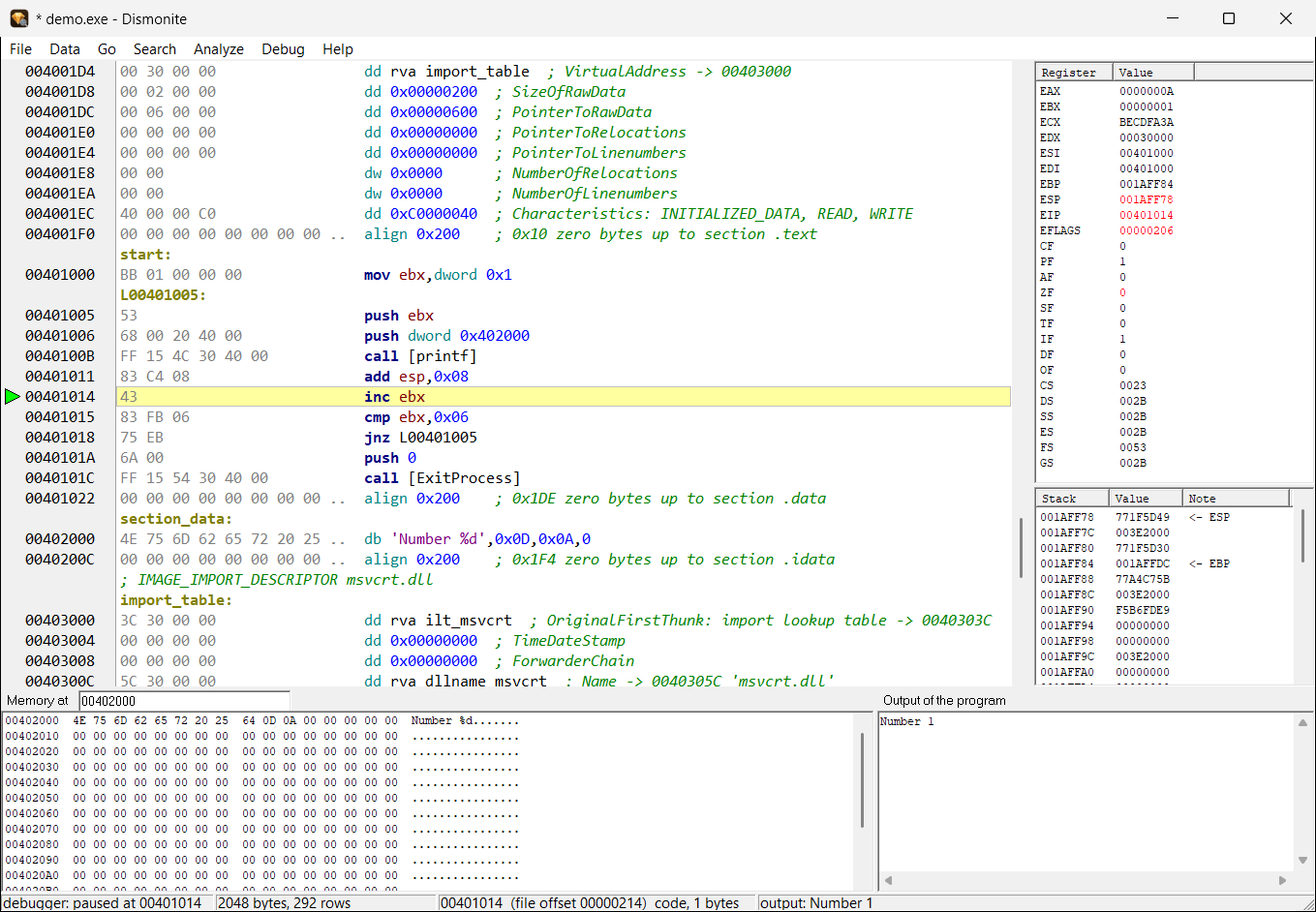Viewport: 1316px width, 912px height.
Task: Click the stack panel vertical scrollbar
Action: 1303,535
